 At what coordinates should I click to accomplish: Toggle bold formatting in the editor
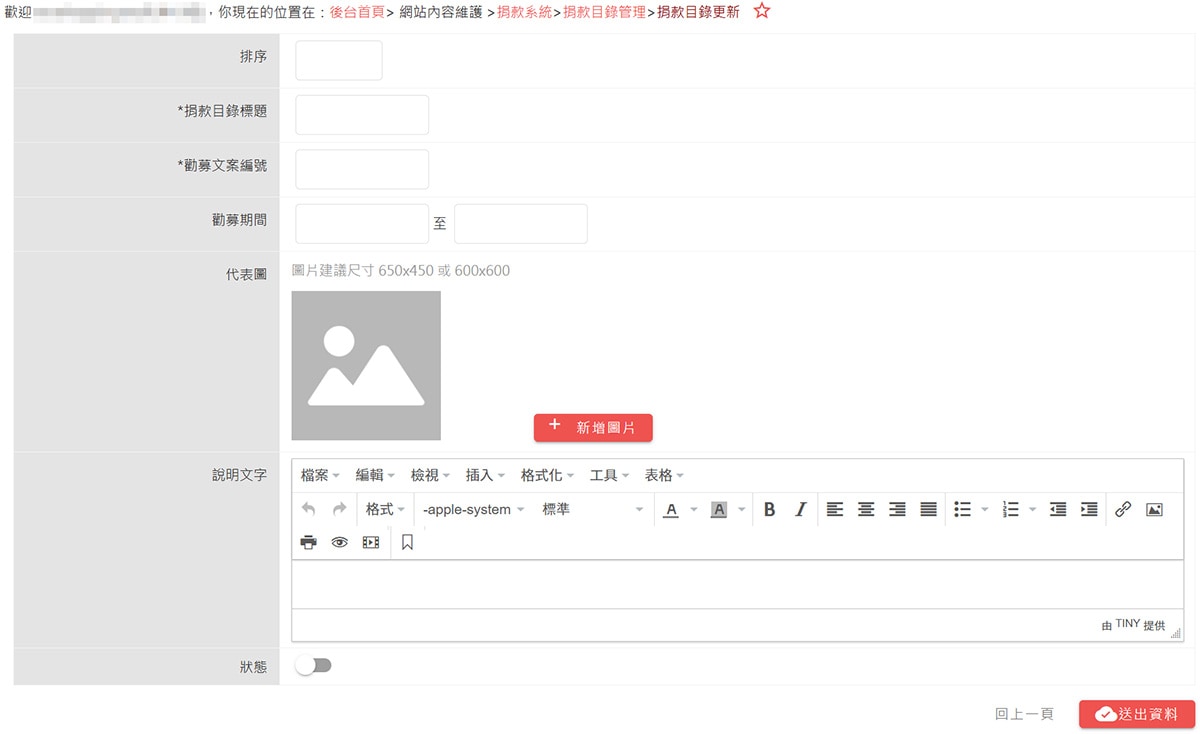click(x=769, y=509)
